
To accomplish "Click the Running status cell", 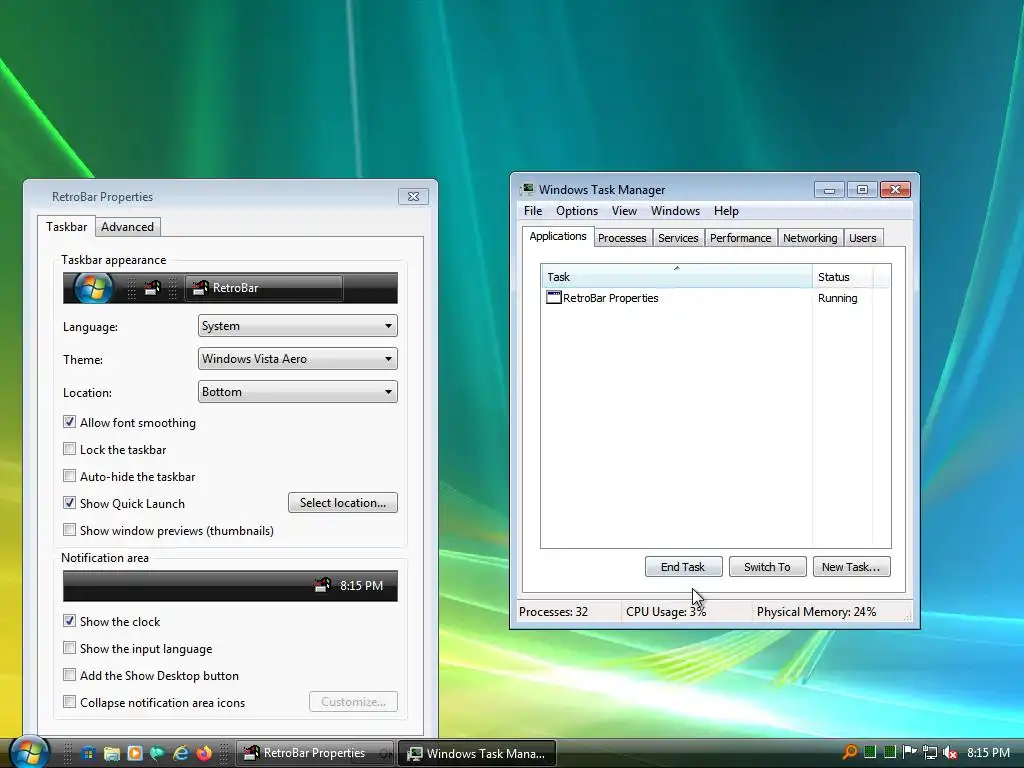I will tap(838, 298).
